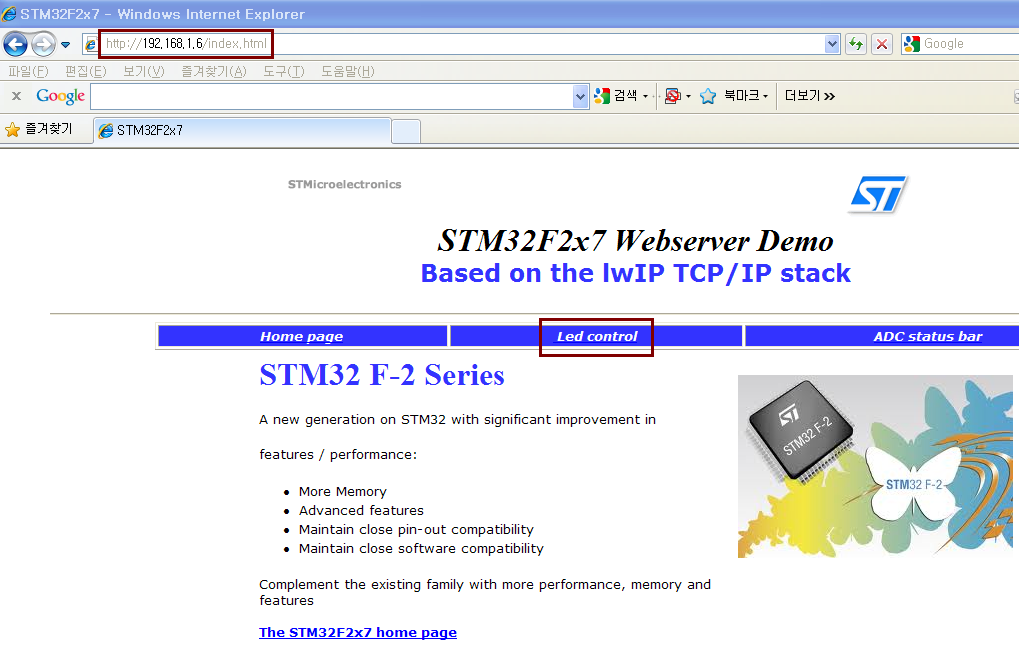The width and height of the screenshot is (1019, 648).
Task: Open the 도구(T) menu
Action: pyautogui.click(x=283, y=71)
